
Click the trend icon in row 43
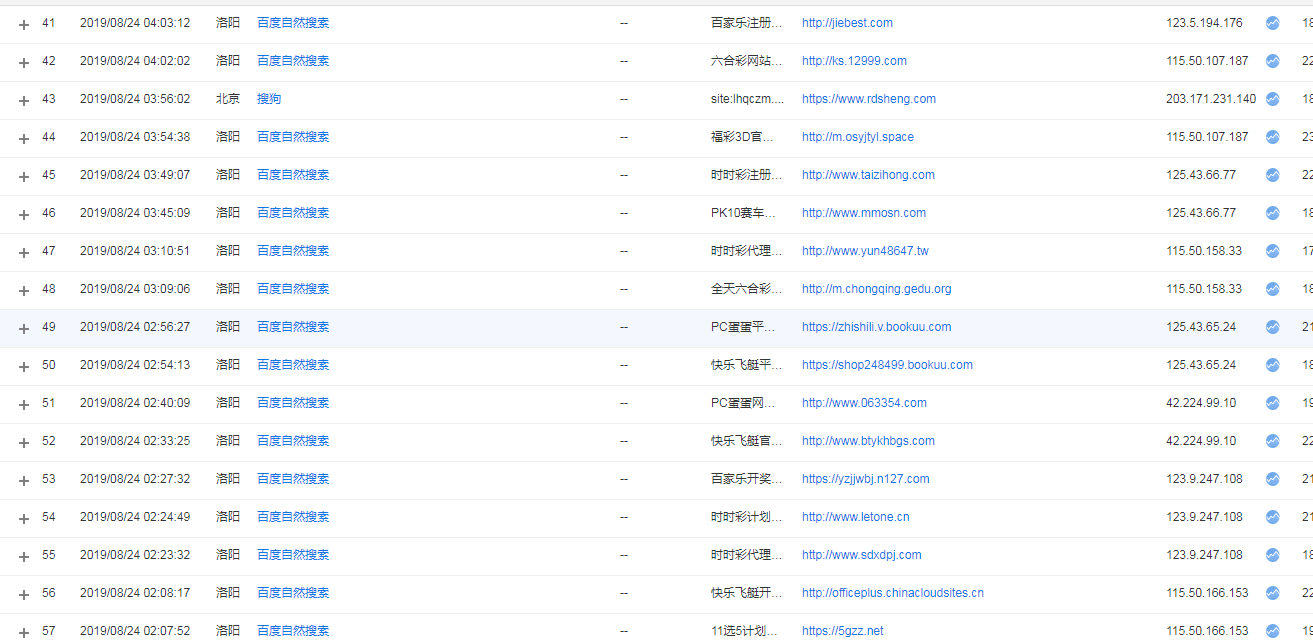[x=1272, y=99]
